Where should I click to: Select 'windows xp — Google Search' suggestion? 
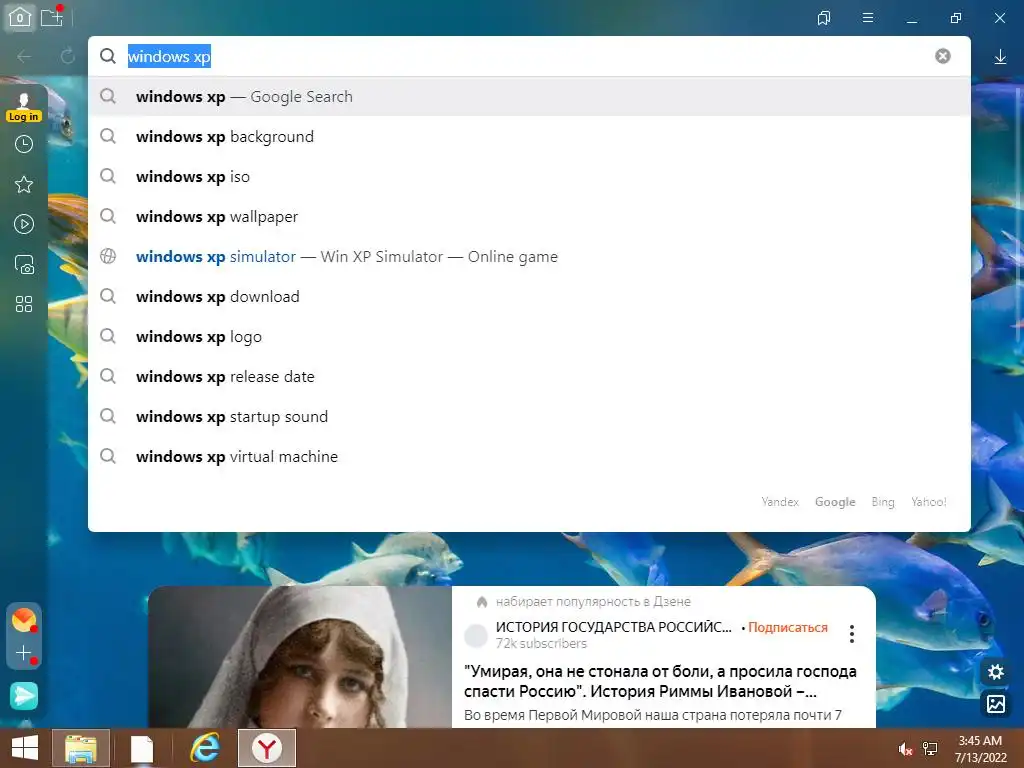point(529,97)
